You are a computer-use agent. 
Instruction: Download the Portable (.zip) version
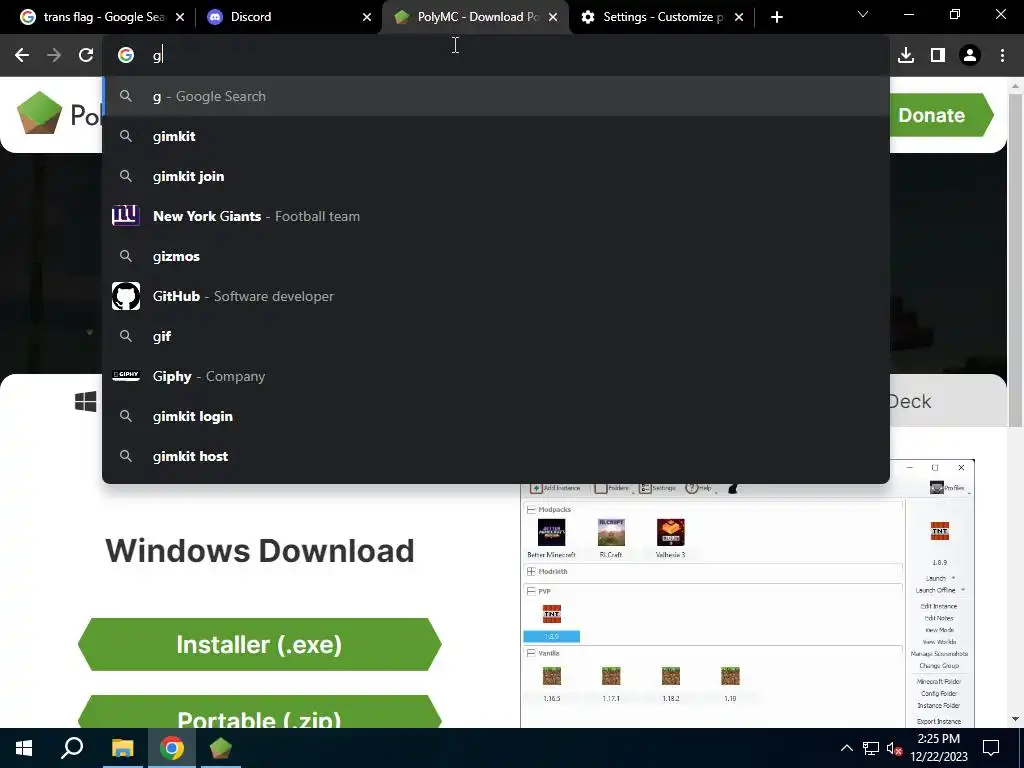tap(259, 712)
